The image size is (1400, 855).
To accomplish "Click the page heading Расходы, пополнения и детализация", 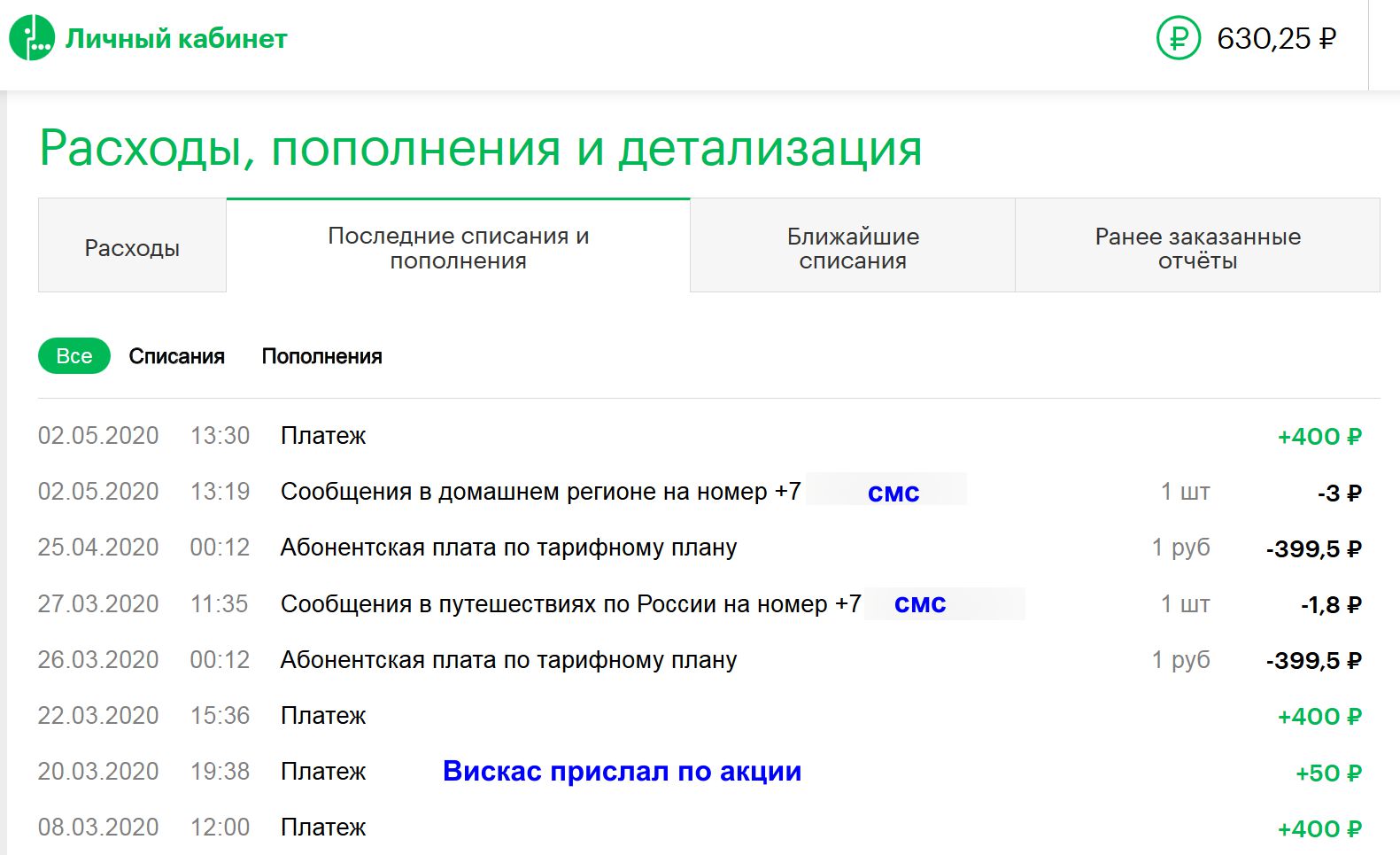I will [x=481, y=148].
